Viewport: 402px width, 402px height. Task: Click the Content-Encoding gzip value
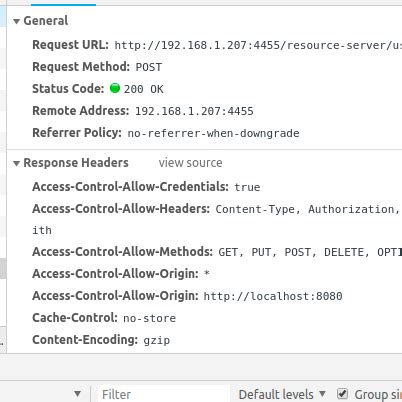[157, 340]
